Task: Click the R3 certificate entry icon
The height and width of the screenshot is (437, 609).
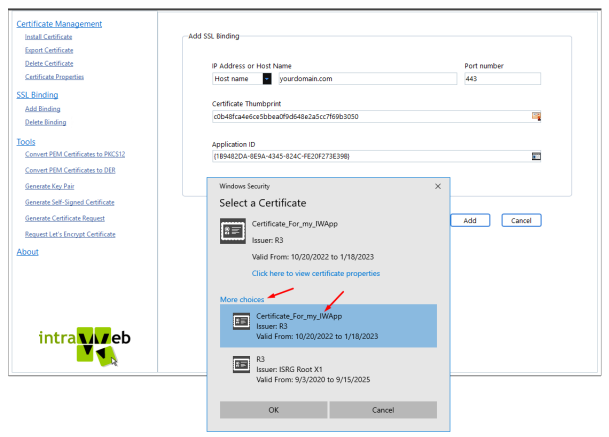Action: (241, 364)
